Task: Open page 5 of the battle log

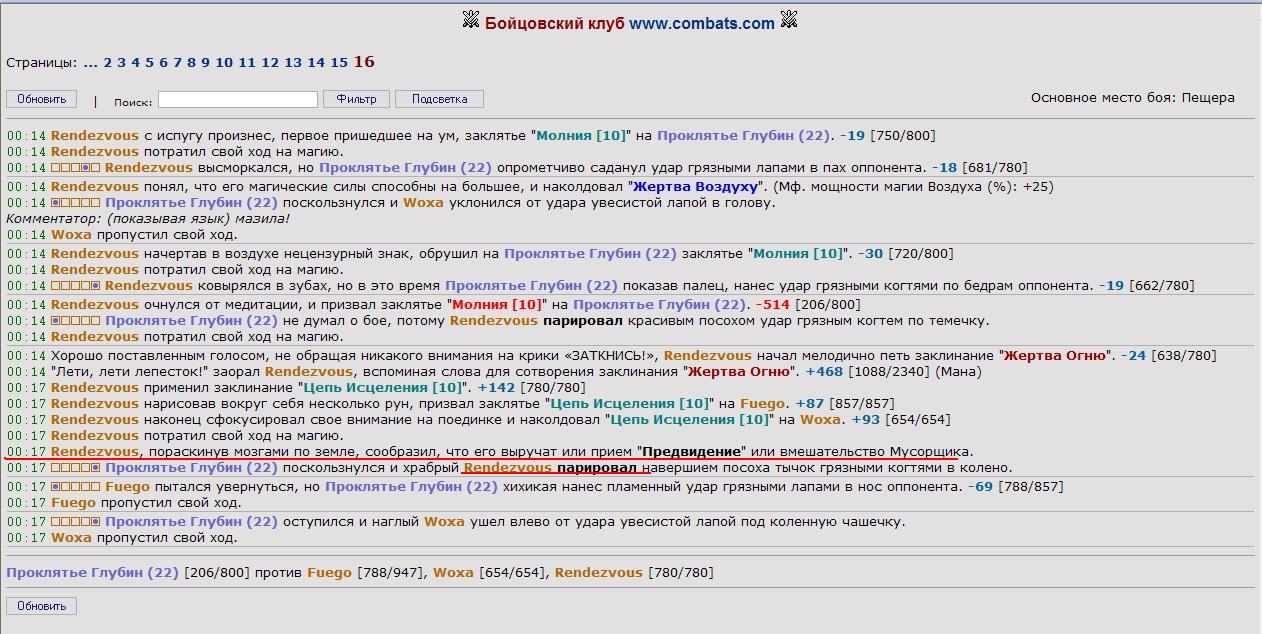Action: (x=149, y=62)
